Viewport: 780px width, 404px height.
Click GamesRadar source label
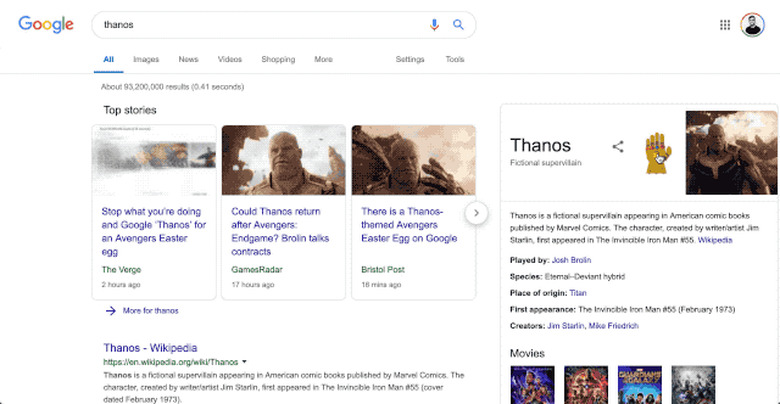(x=257, y=270)
